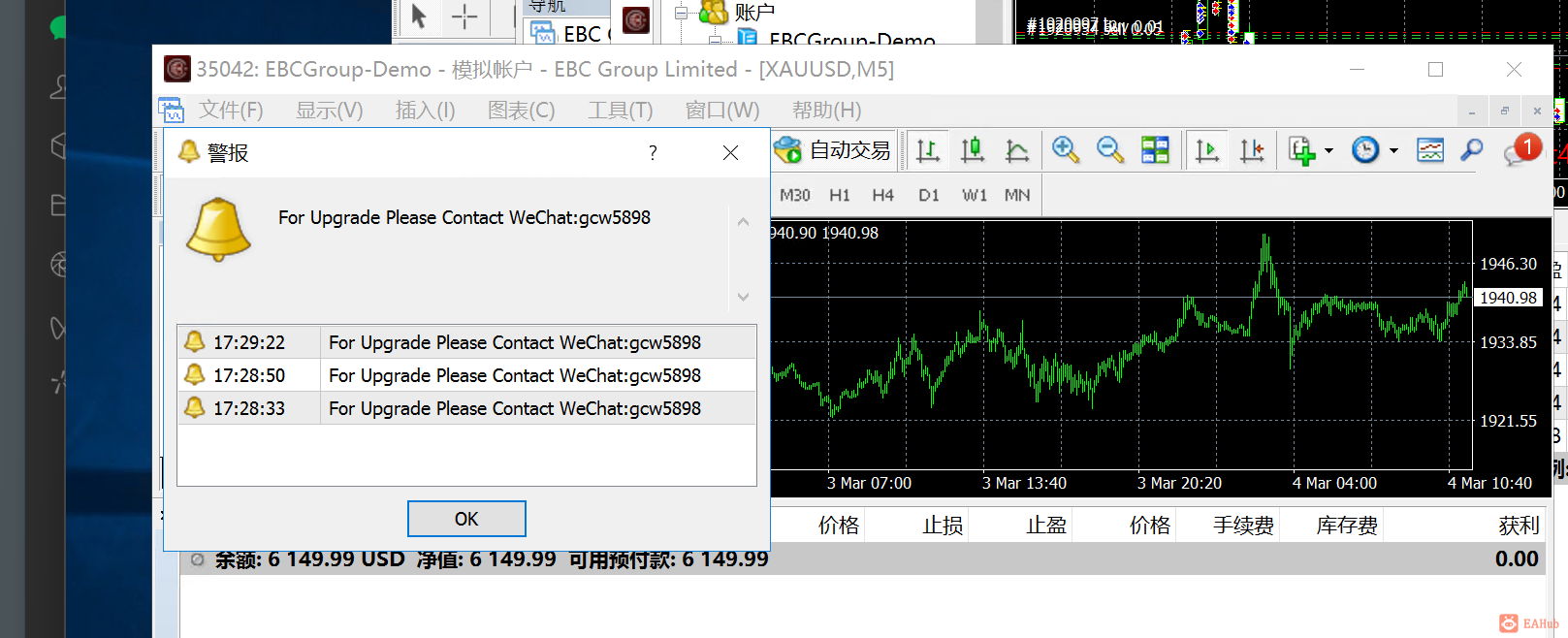Open the 帮助(H) menu
This screenshot has width=1568, height=638.
(x=826, y=111)
